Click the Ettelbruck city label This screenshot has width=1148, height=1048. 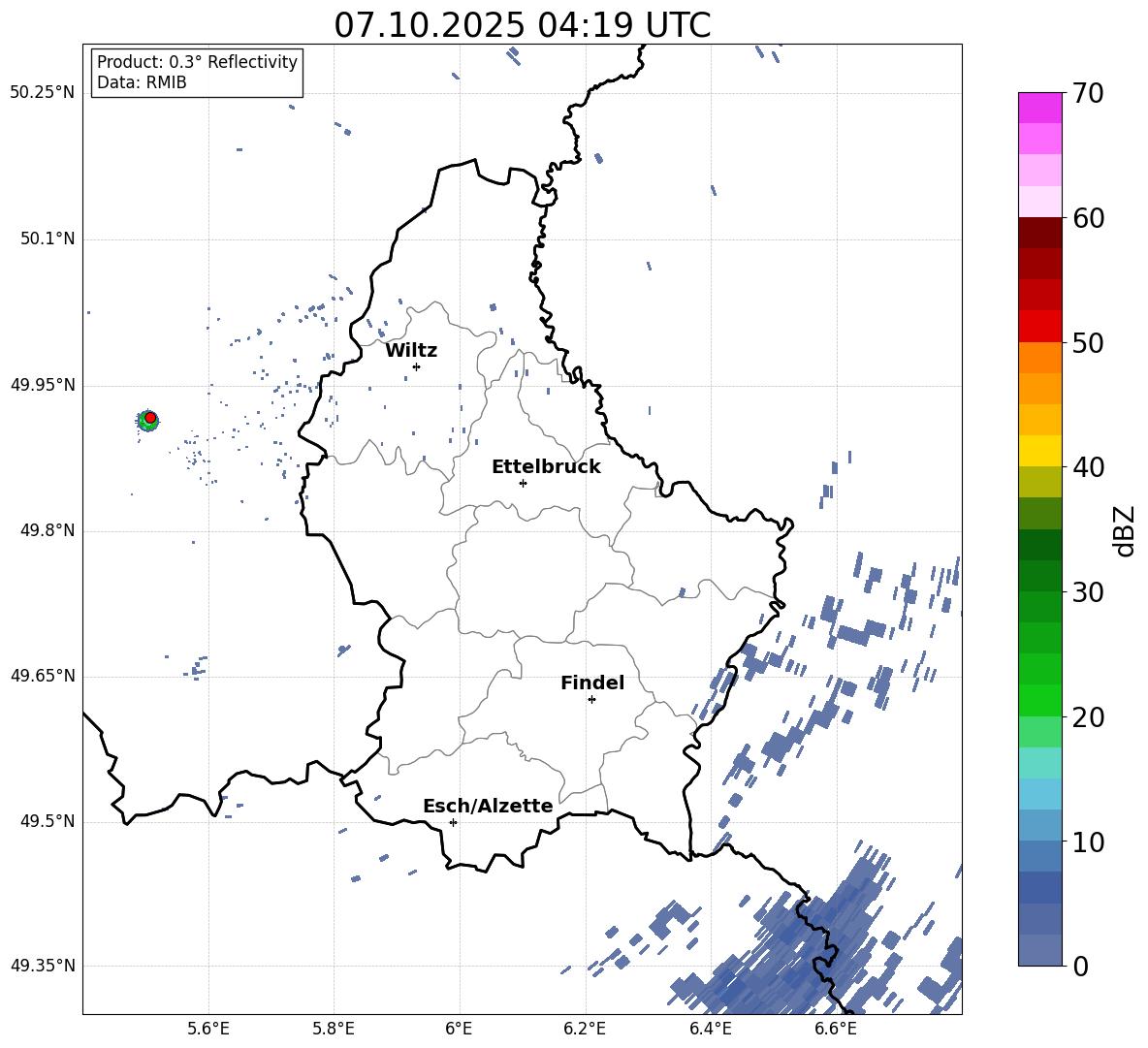pos(546,467)
